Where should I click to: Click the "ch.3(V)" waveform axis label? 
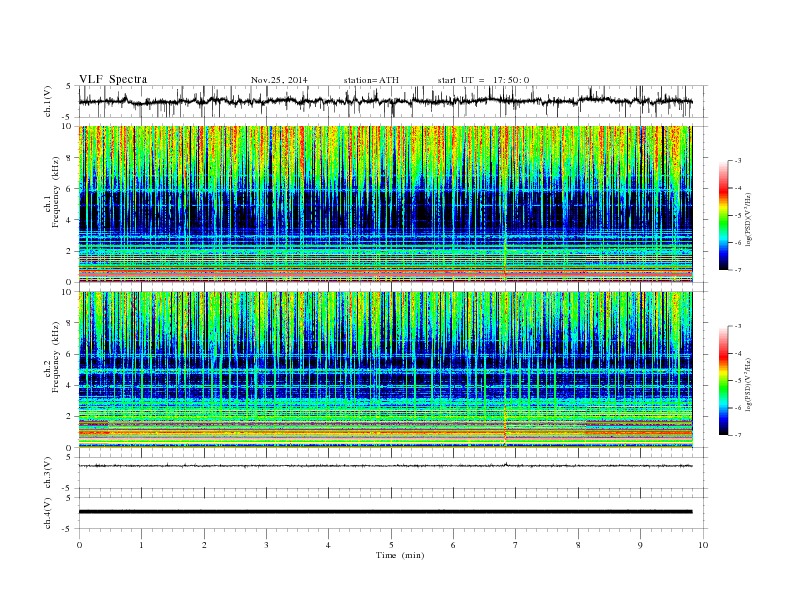point(48,473)
